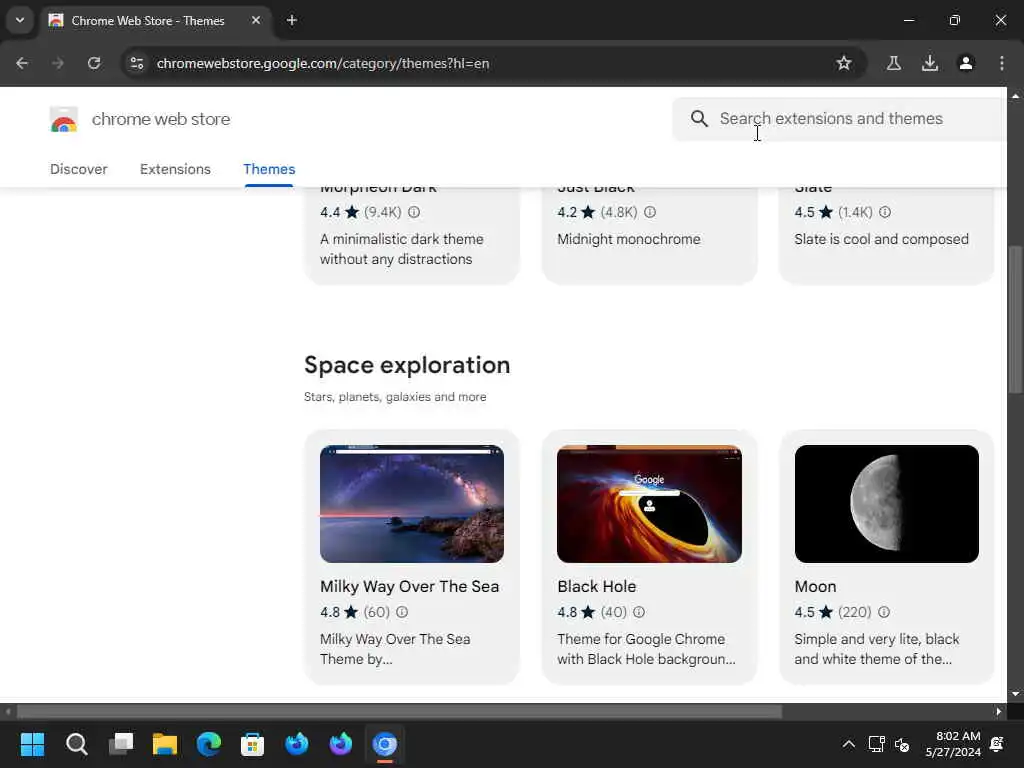Open the Black Hole theme title
The image size is (1024, 768).
pos(596,586)
